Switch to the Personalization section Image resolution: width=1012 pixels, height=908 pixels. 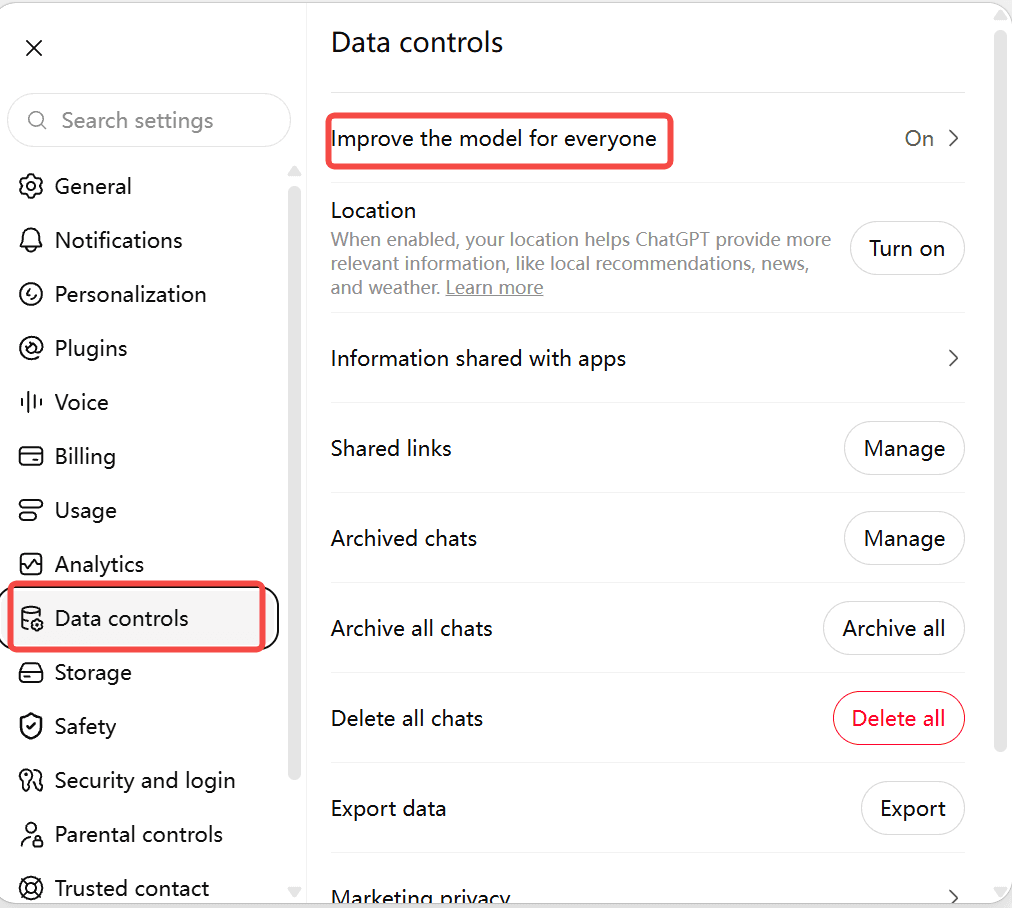pos(140,294)
